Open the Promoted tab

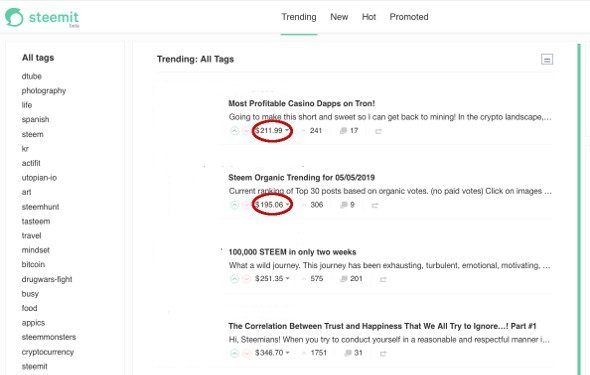click(x=409, y=17)
